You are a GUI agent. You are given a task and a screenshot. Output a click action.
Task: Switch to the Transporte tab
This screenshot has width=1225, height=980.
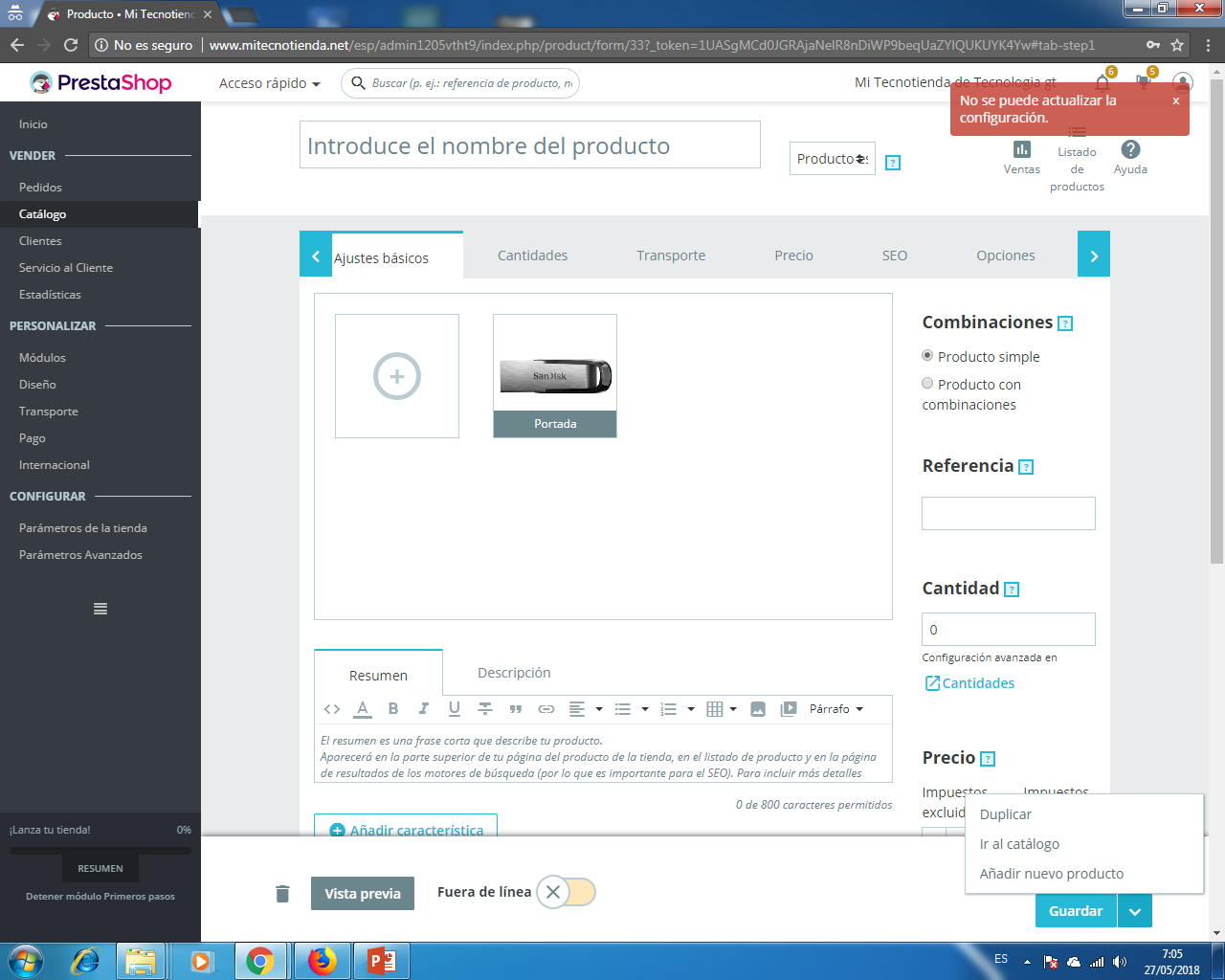coord(671,256)
